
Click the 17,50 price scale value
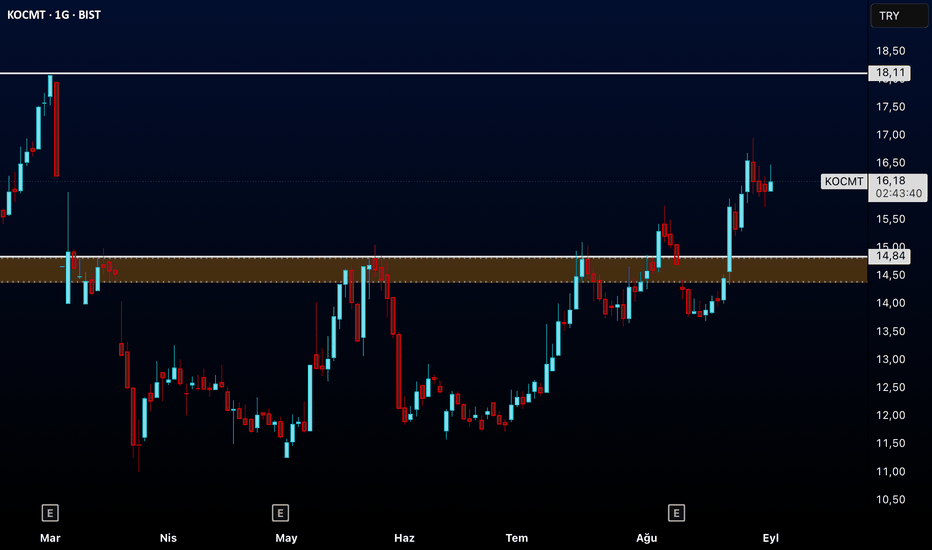point(890,107)
